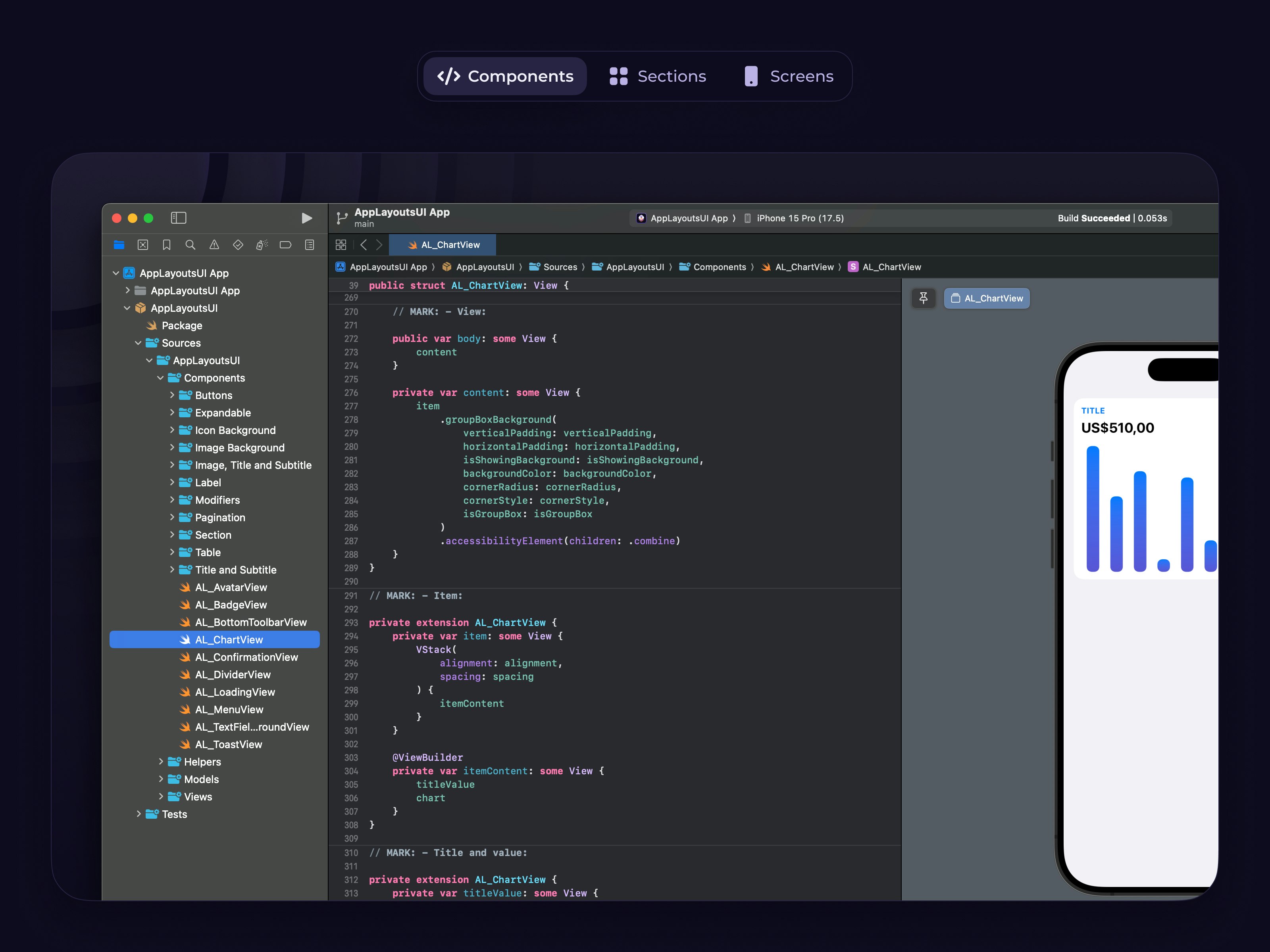This screenshot has height=952, width=1270.
Task: Expand the Section folder
Action: 172,535
